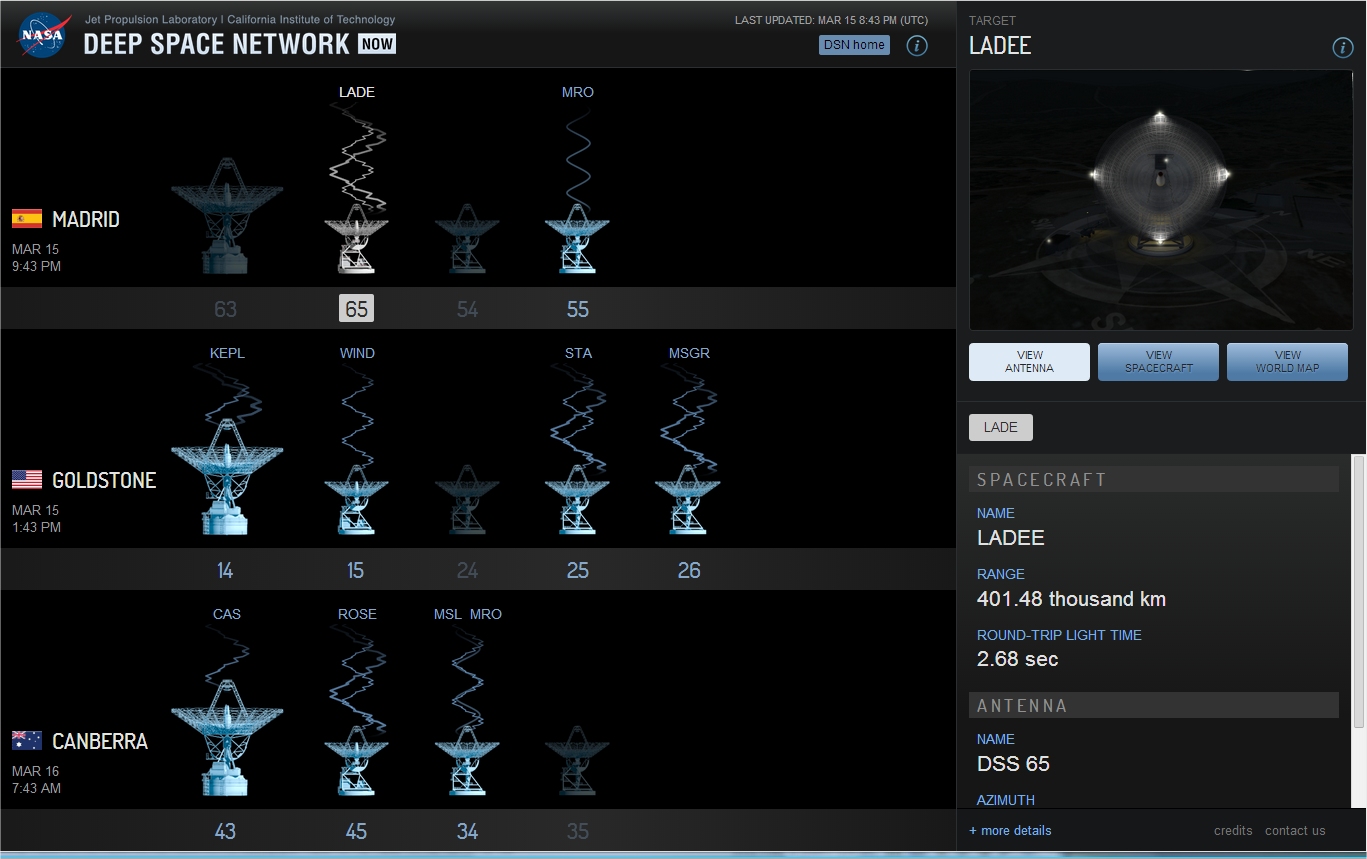Toggle the View Antenna display
Screen dimensions: 1367x859
[1029, 362]
